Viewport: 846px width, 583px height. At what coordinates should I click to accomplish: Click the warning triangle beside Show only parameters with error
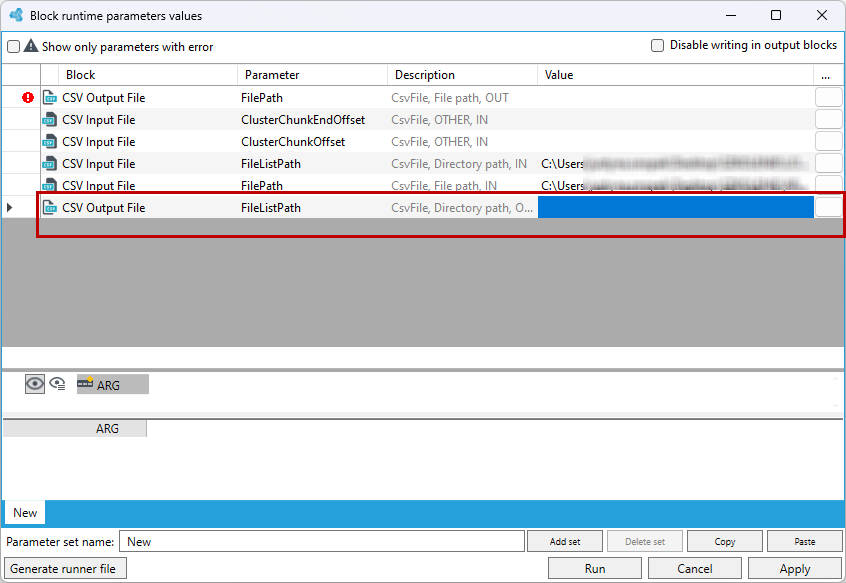pyautogui.click(x=31, y=46)
